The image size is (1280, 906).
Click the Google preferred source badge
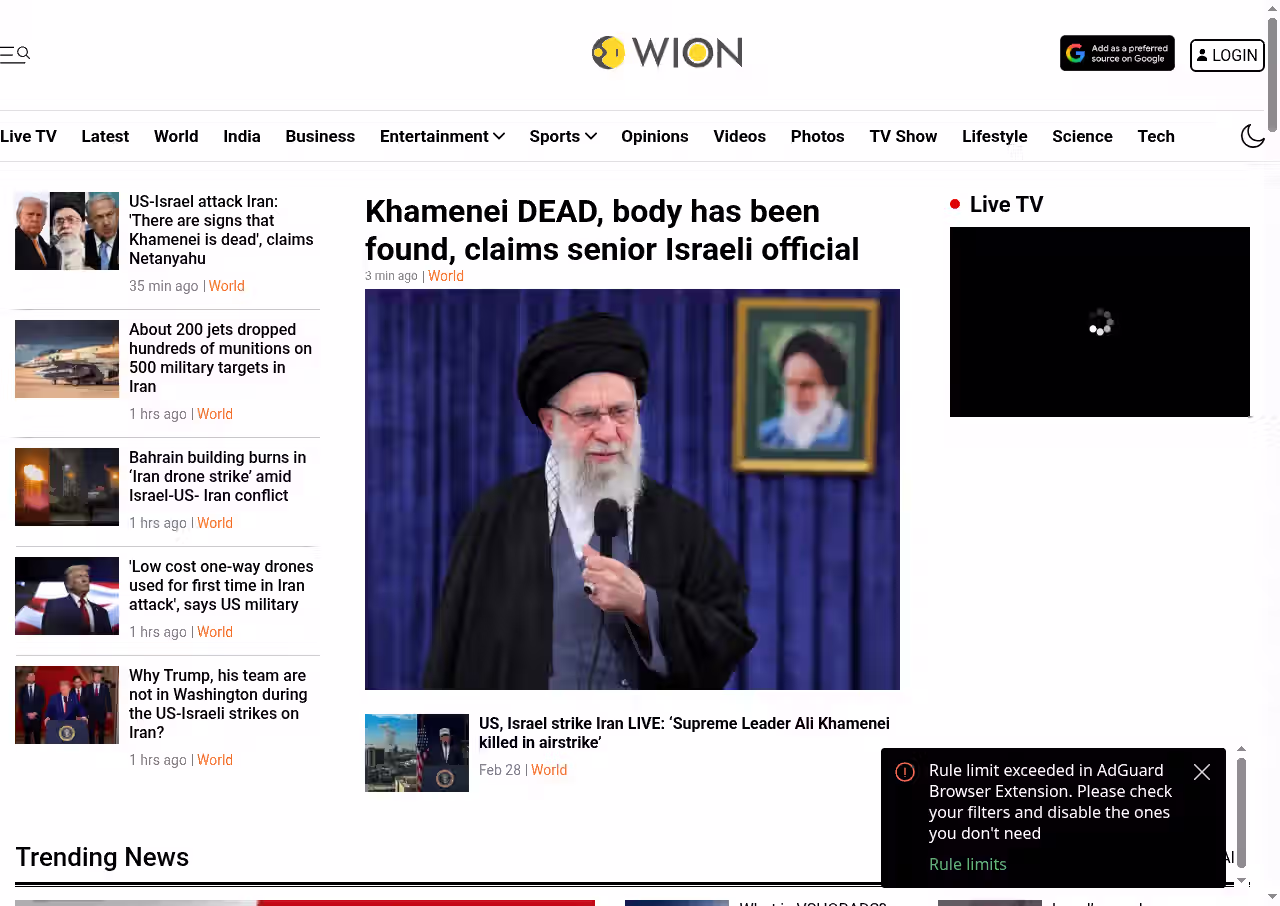tap(1117, 54)
